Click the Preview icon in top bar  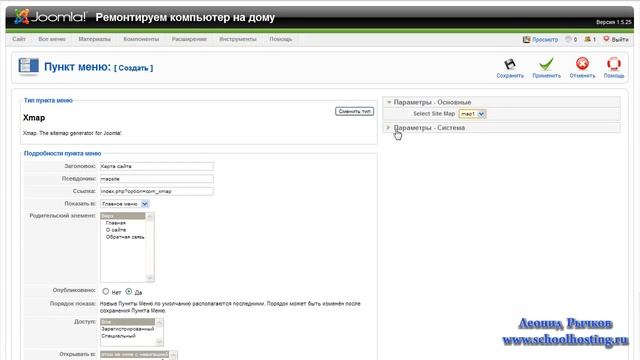click(527, 40)
